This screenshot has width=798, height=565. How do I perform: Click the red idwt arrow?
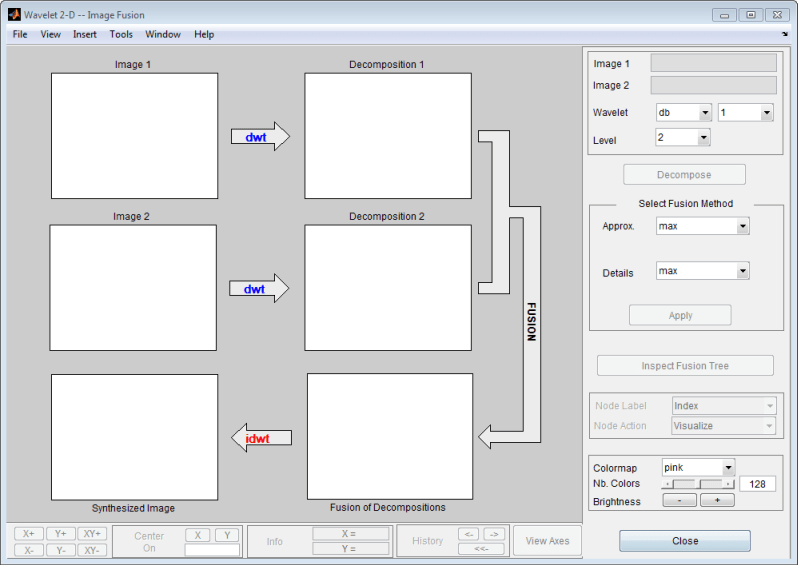point(262,438)
